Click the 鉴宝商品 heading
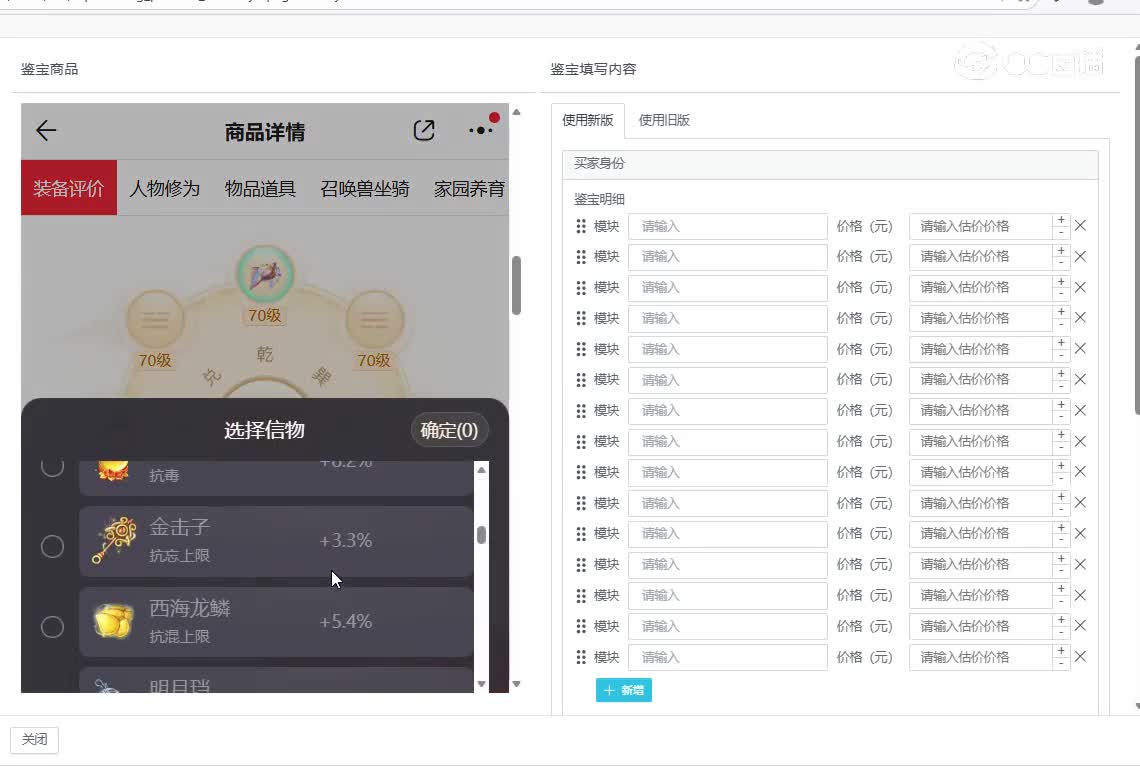Image resolution: width=1140 pixels, height=766 pixels. pyautogui.click(x=49, y=69)
